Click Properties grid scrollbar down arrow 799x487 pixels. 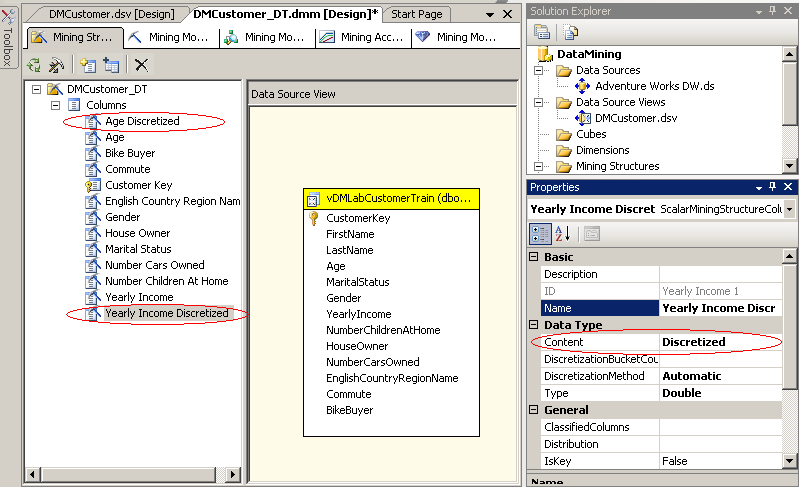789,461
